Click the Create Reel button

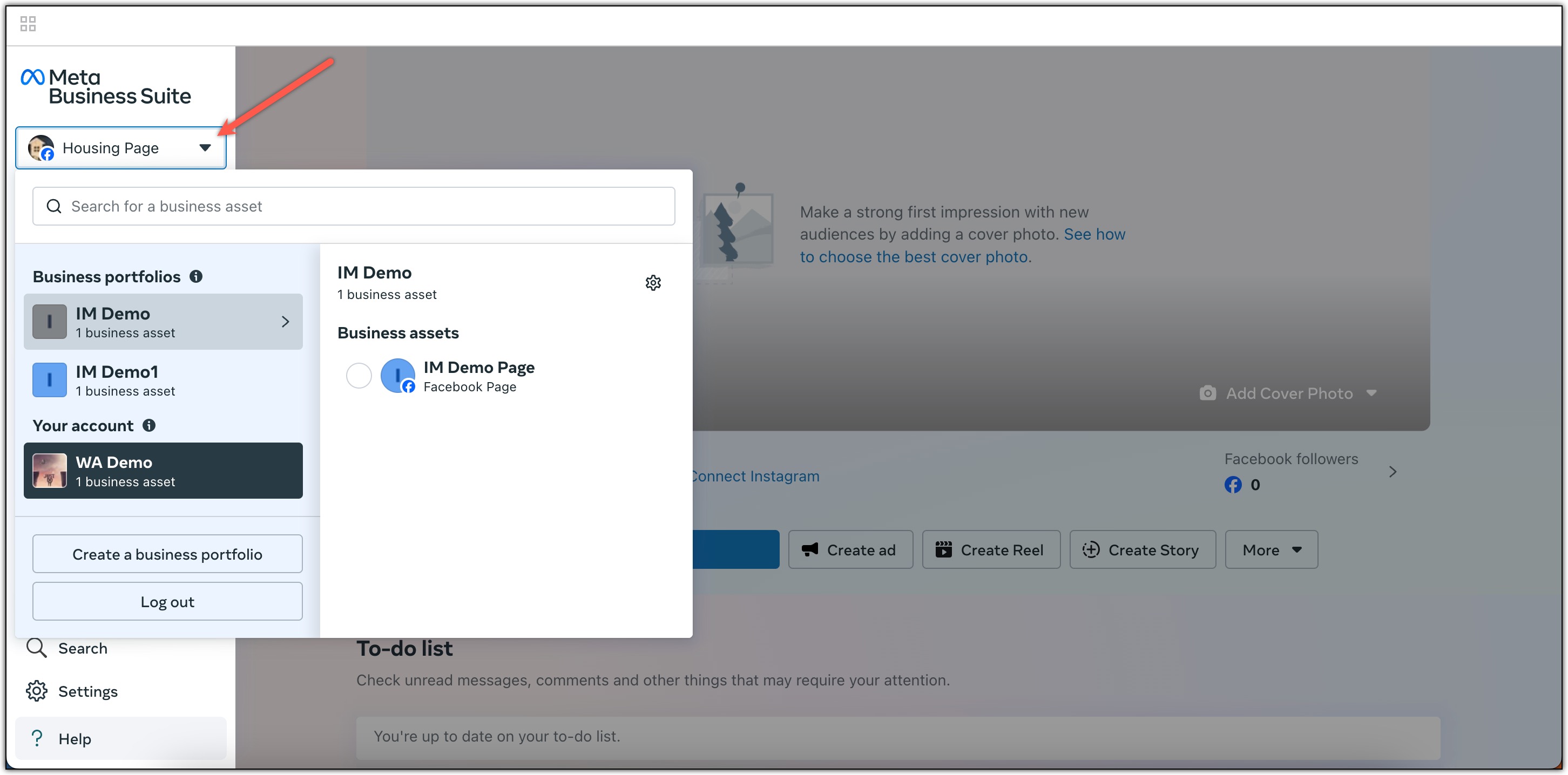point(991,550)
